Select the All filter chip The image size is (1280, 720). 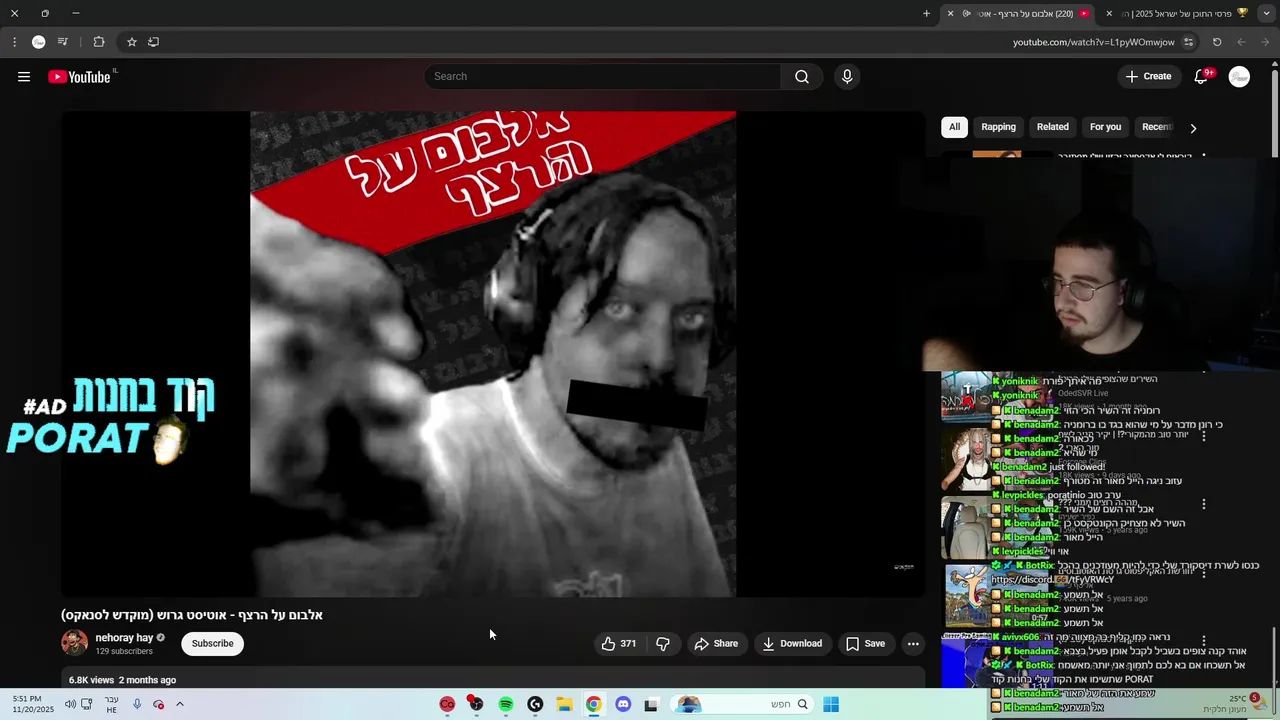coord(954,127)
